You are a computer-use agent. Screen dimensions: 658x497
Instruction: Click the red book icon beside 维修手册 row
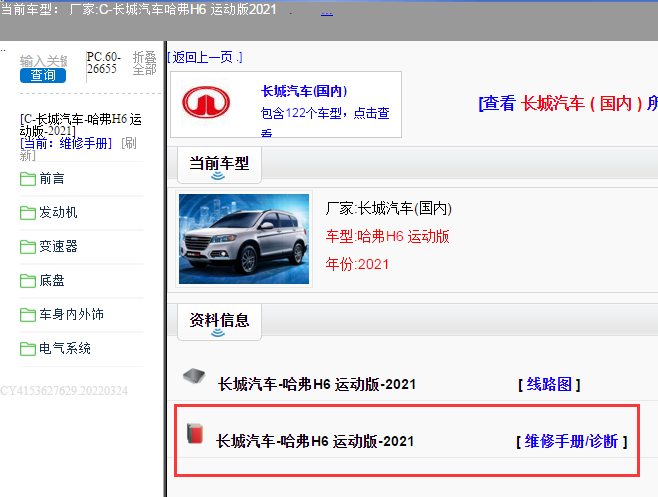pos(195,434)
